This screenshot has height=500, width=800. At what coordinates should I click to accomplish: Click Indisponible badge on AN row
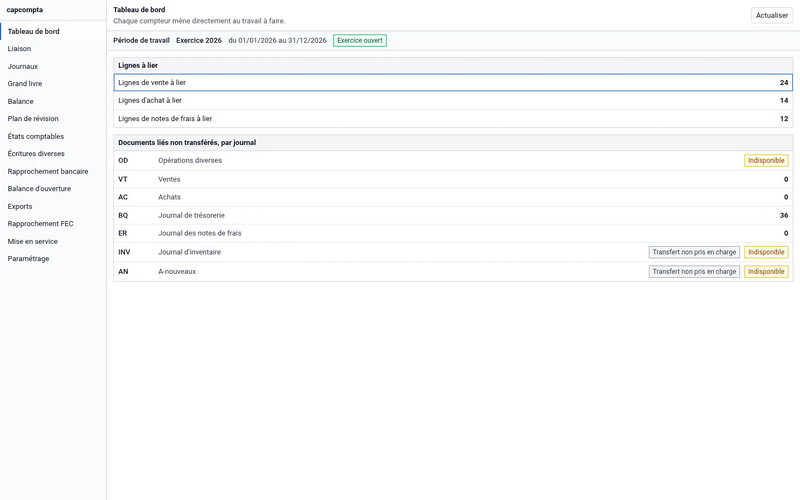click(x=766, y=271)
